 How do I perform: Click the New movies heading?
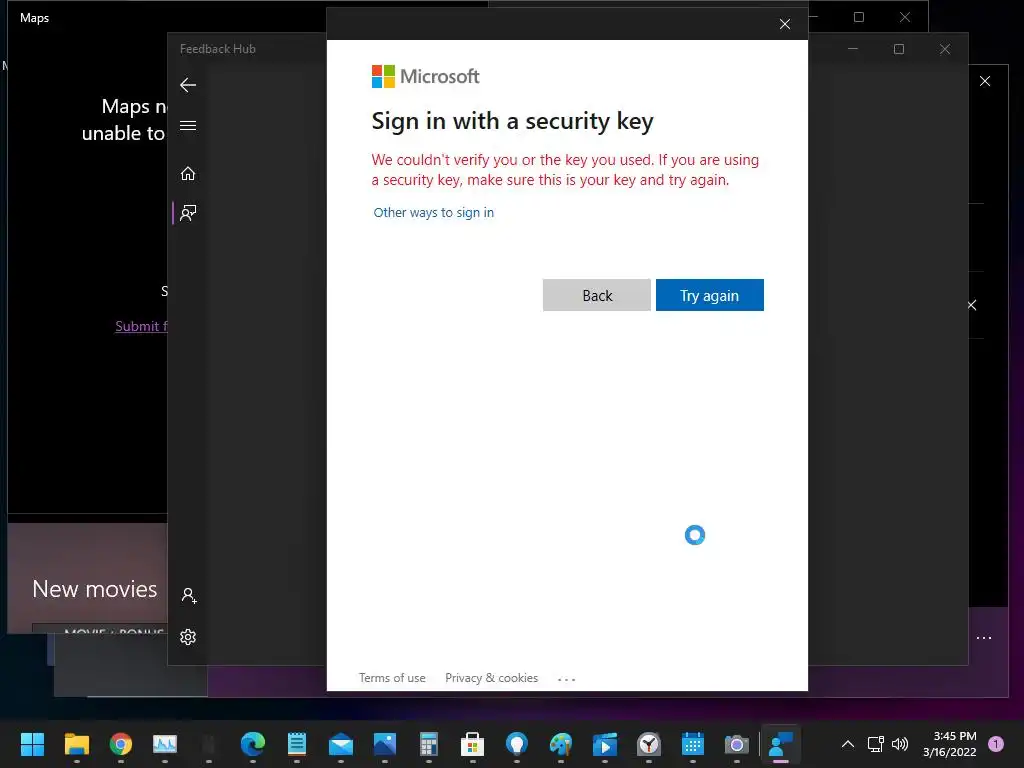click(x=95, y=589)
